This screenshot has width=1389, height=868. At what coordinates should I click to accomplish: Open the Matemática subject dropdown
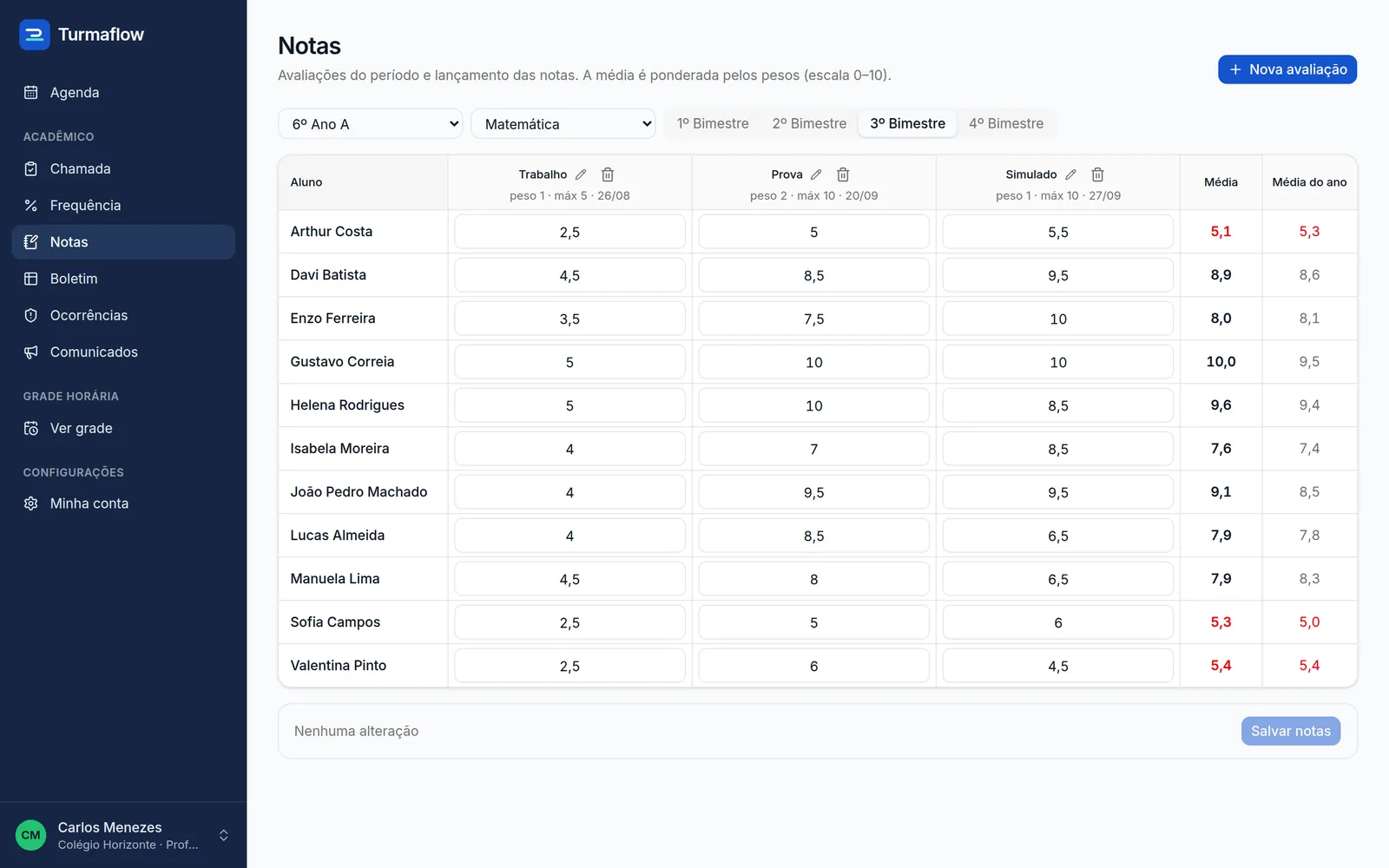[563, 124]
